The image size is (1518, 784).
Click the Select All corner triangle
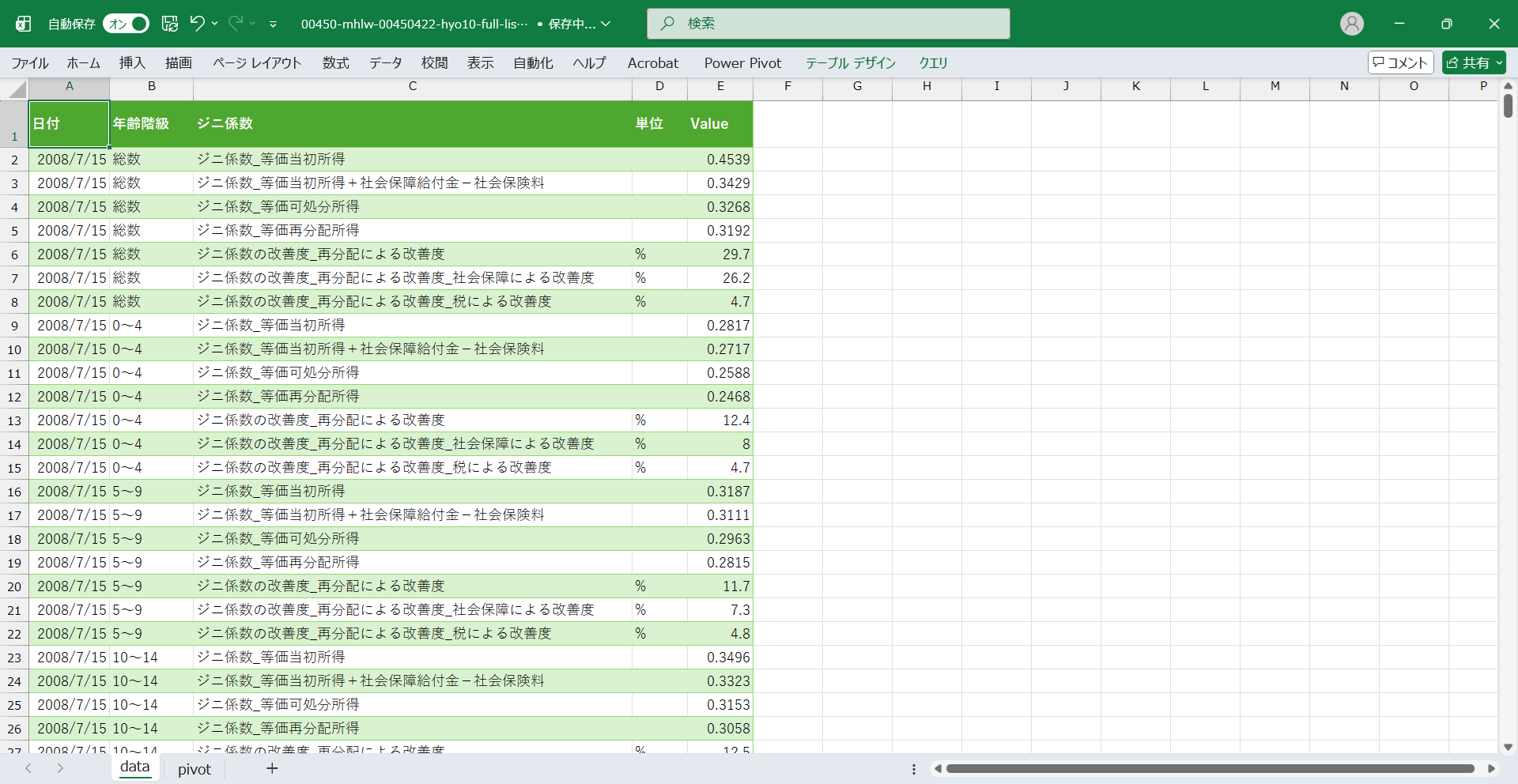coord(17,89)
